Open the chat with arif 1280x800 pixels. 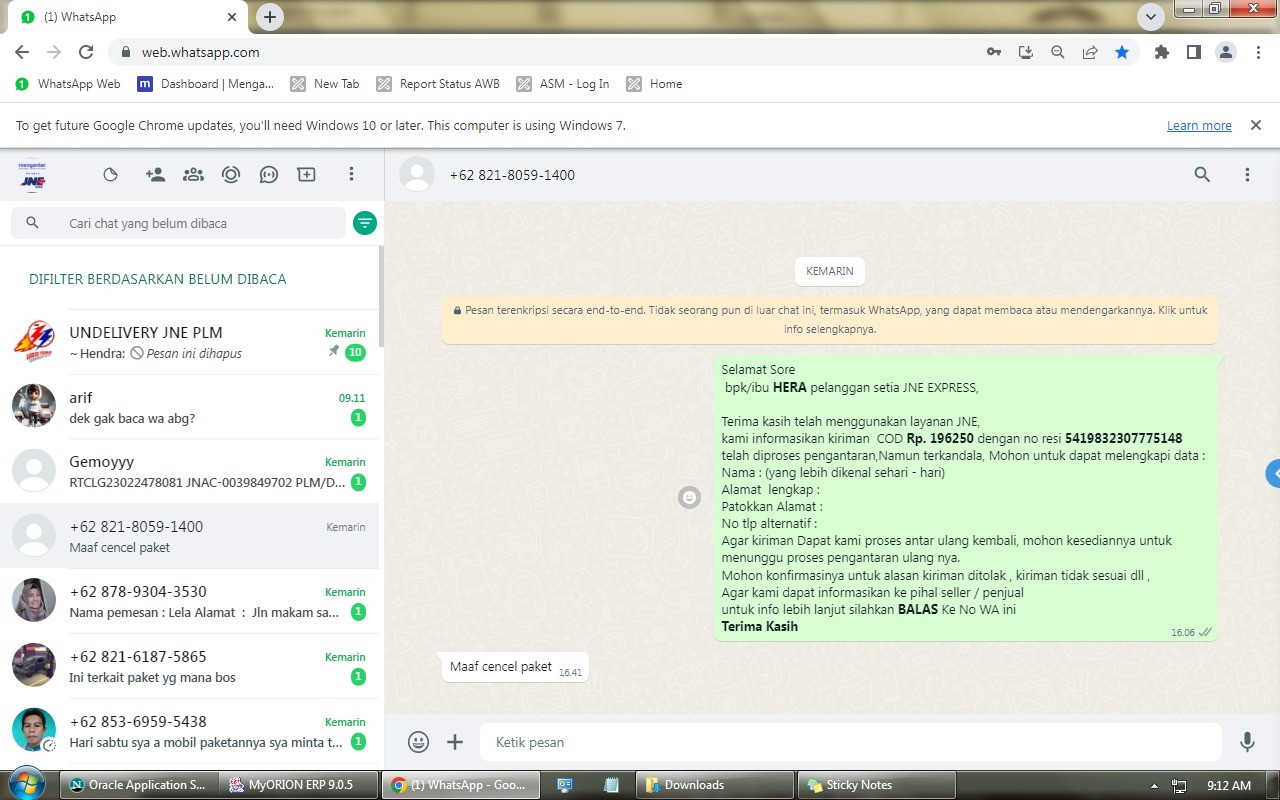[190, 407]
